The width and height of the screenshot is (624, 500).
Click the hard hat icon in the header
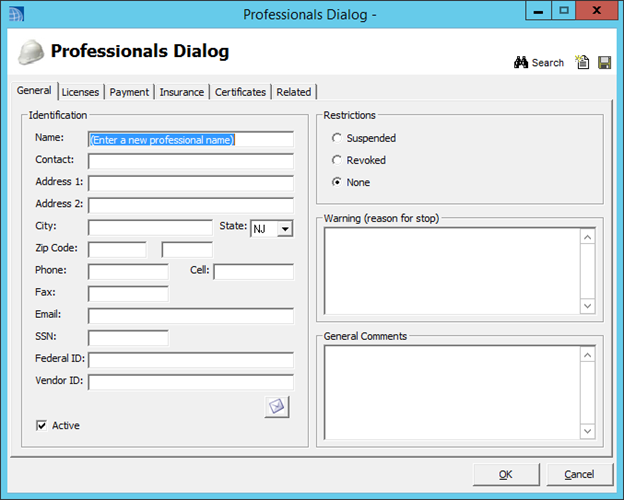tap(31, 52)
